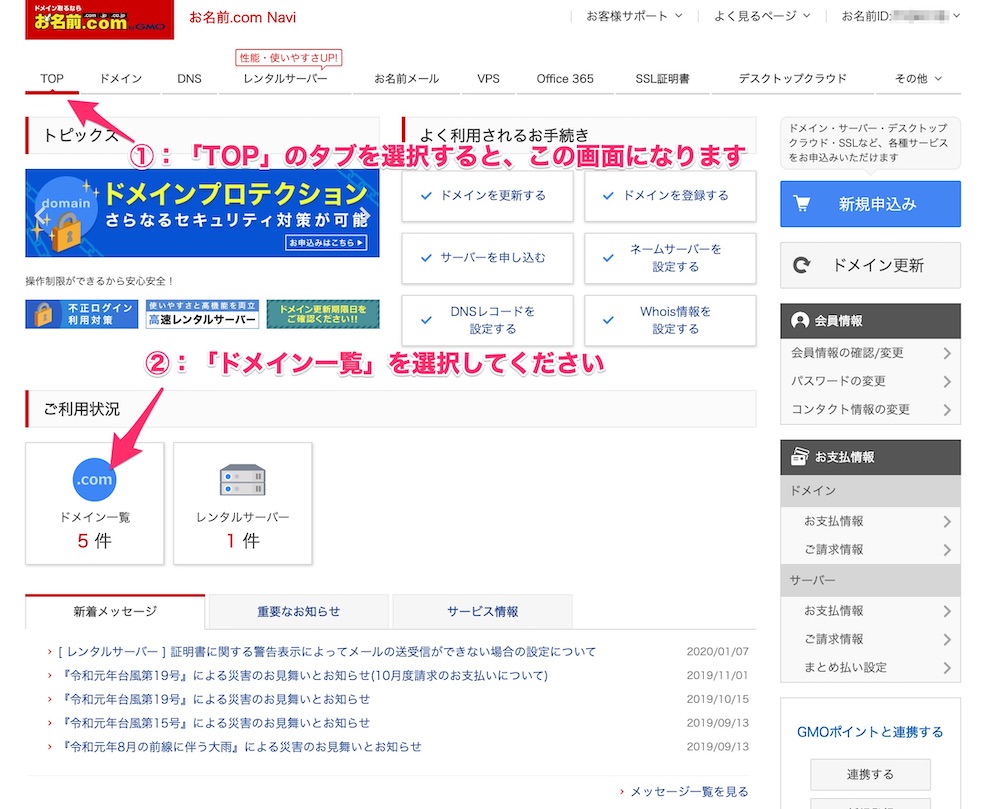This screenshot has height=809, width=1000.
Task: Click the ドメイン更新期限日 small banner
Action: pos(323,314)
